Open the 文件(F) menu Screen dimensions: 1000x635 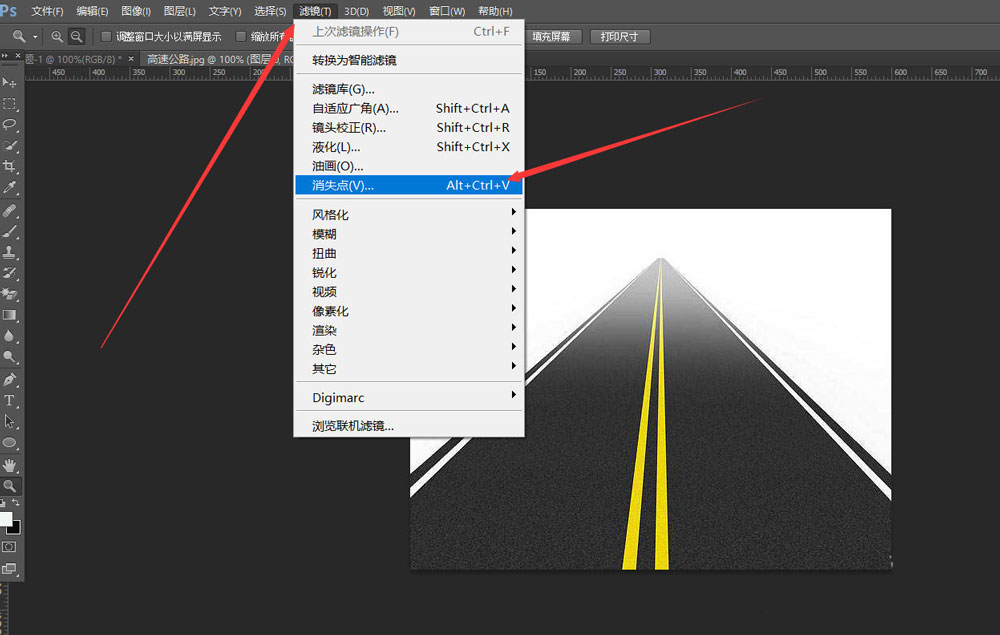click(47, 11)
